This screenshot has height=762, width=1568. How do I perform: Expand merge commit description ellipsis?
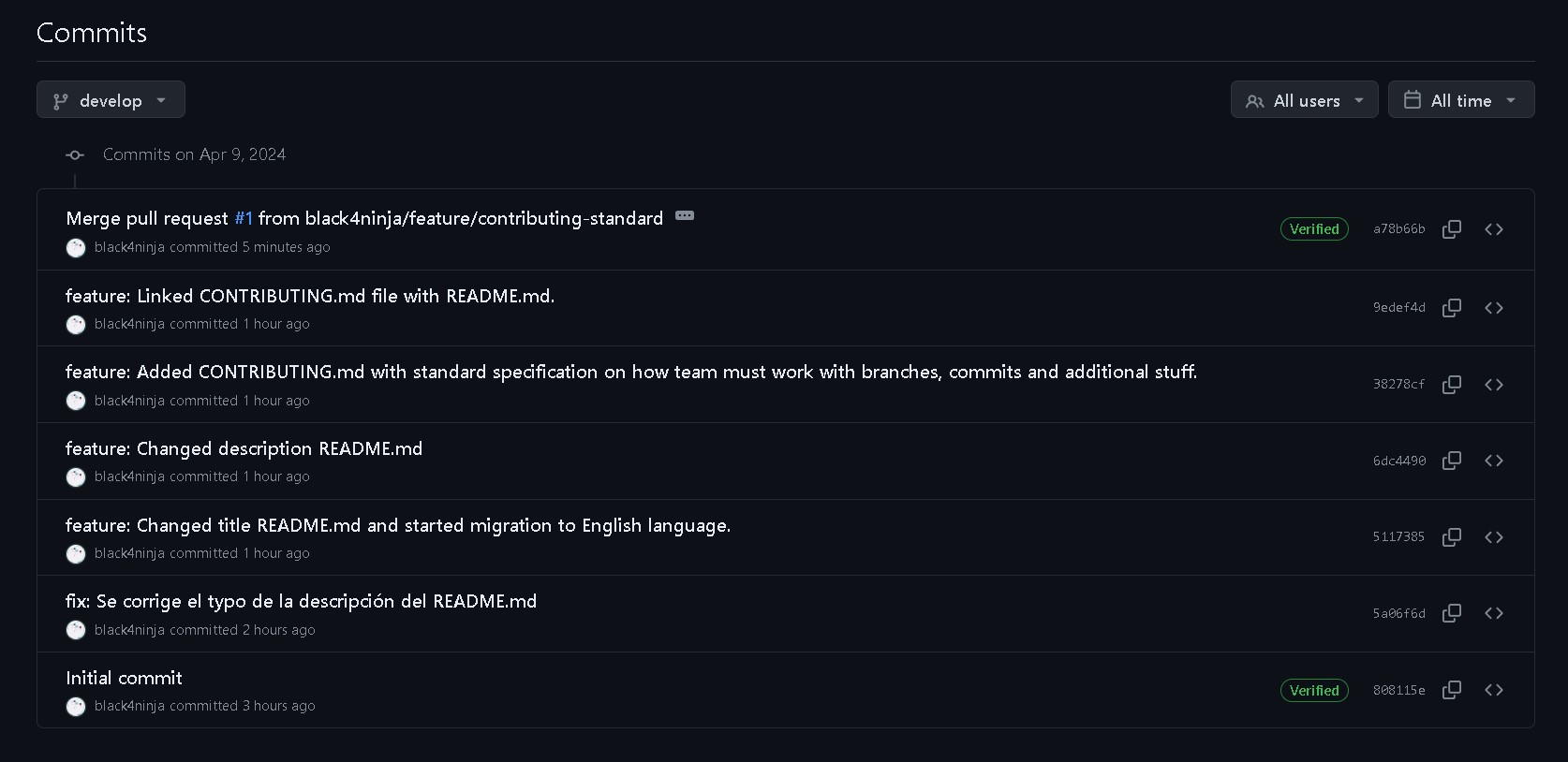click(x=685, y=216)
